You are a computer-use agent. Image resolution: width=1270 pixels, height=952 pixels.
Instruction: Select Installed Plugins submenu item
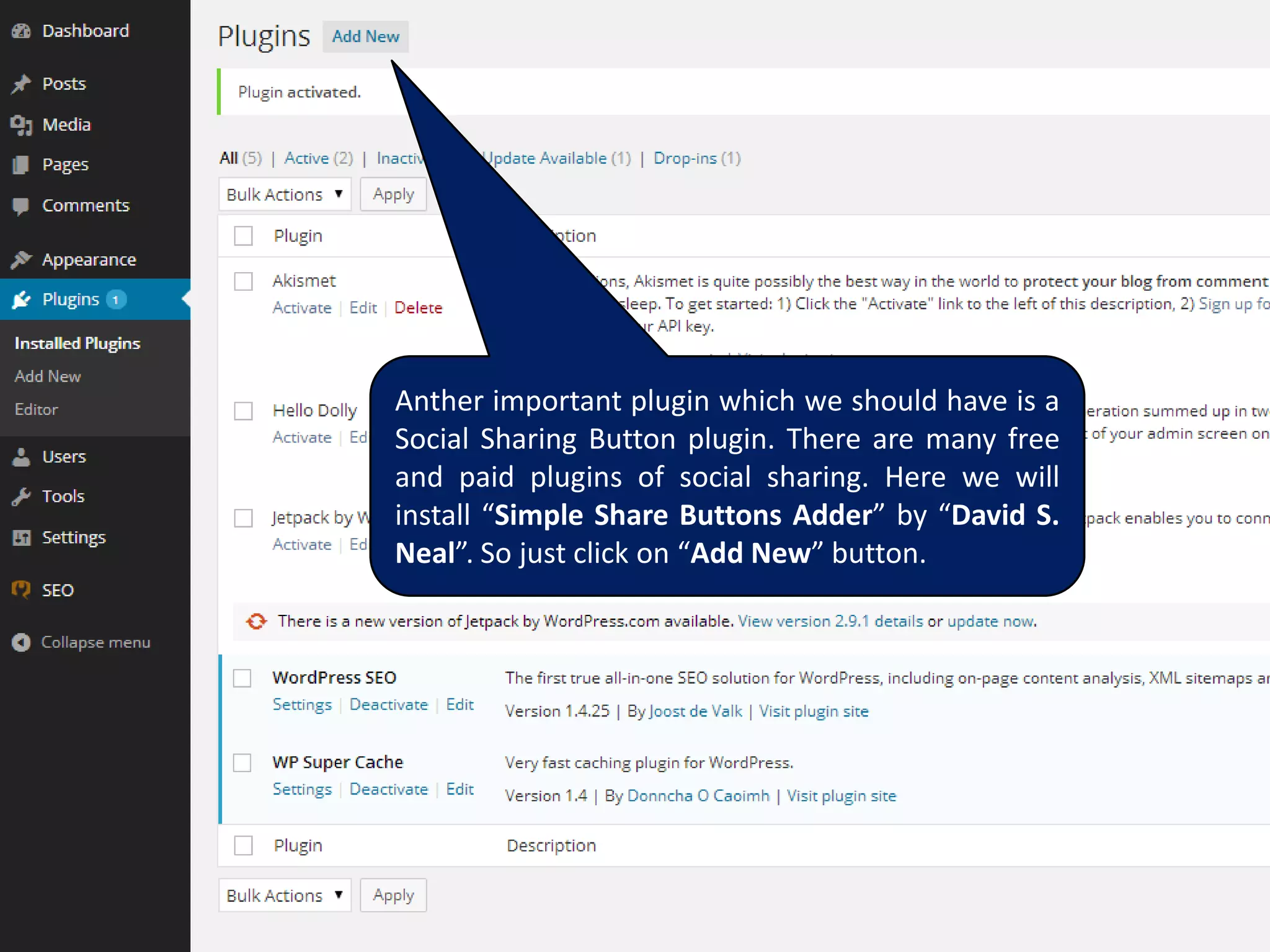(78, 343)
